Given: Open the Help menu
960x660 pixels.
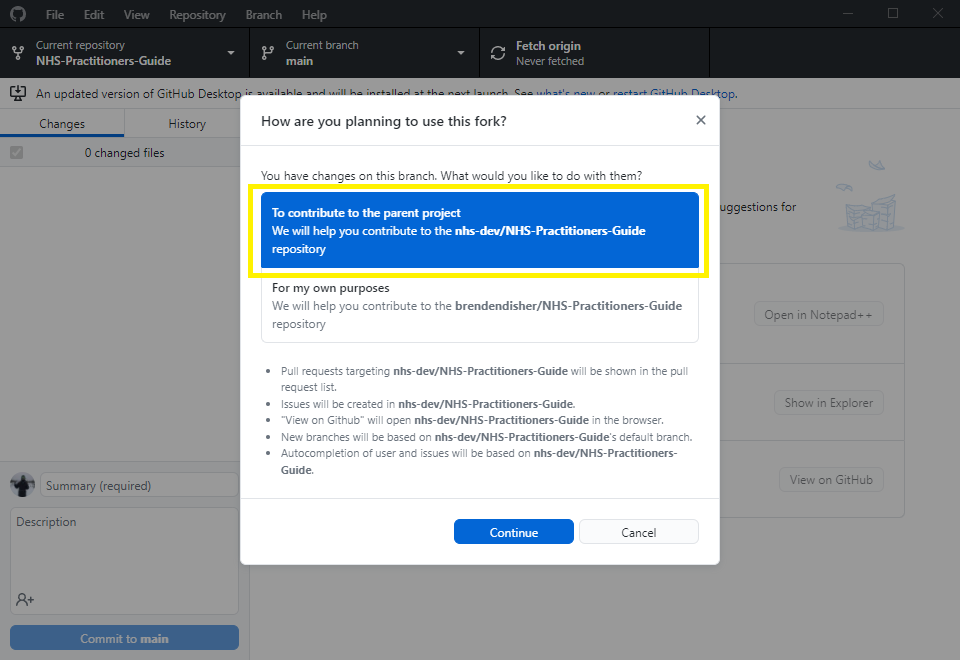Looking at the screenshot, I should click(x=314, y=15).
